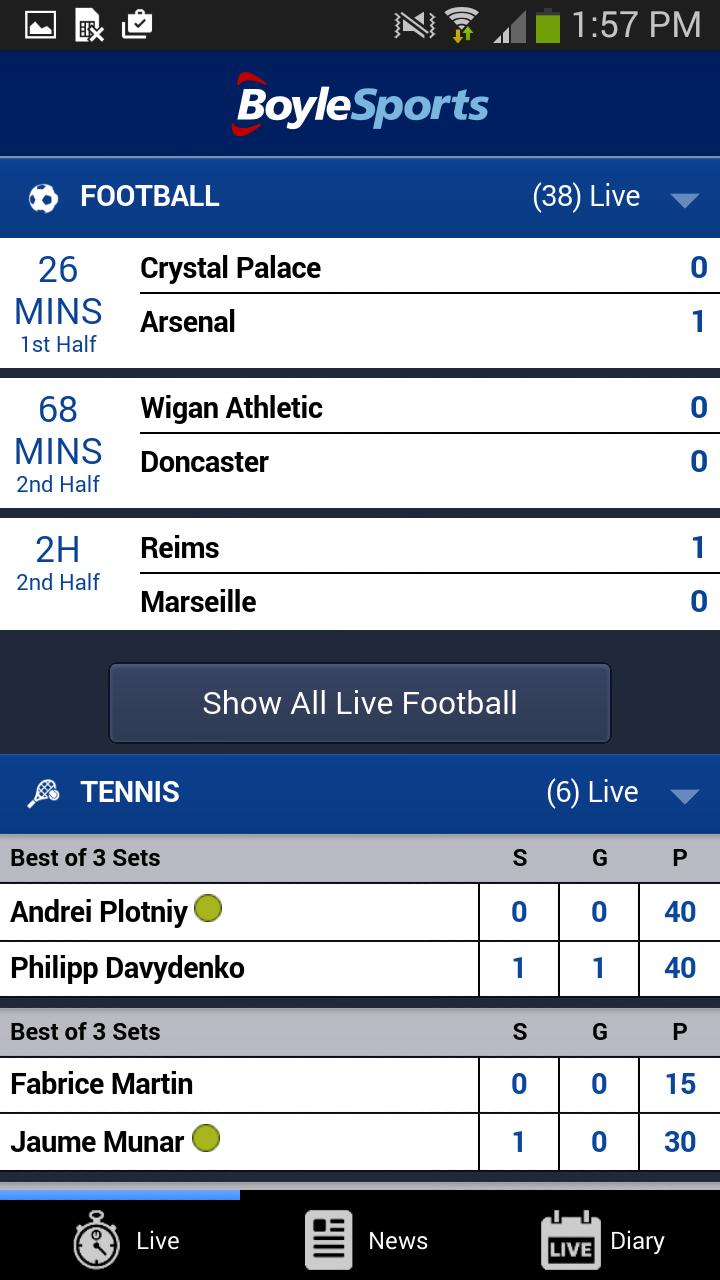Tap the battery icon in the status bar
Screen dimensions: 720x1280
547,25
